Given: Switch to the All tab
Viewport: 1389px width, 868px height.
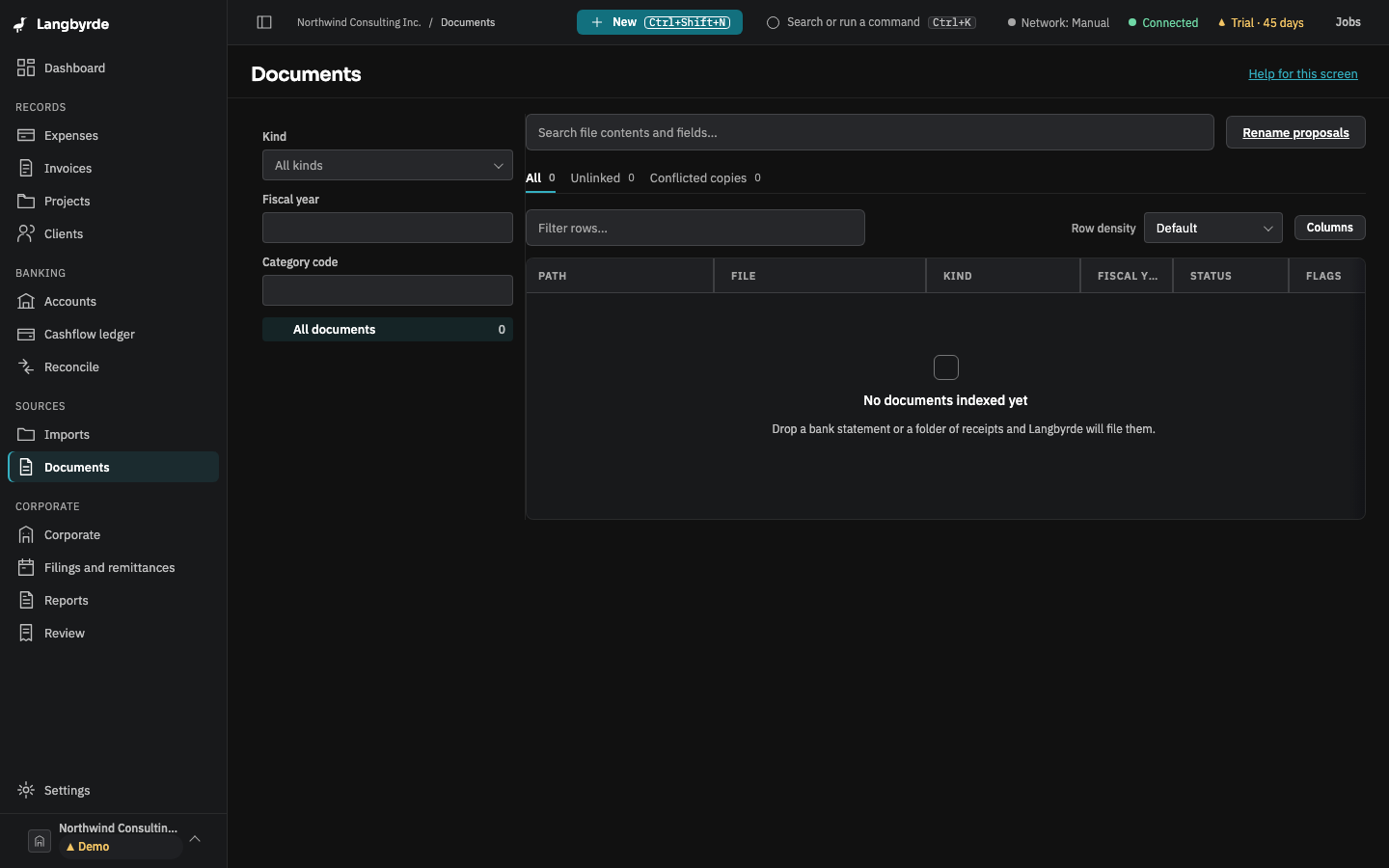Looking at the screenshot, I should point(540,177).
